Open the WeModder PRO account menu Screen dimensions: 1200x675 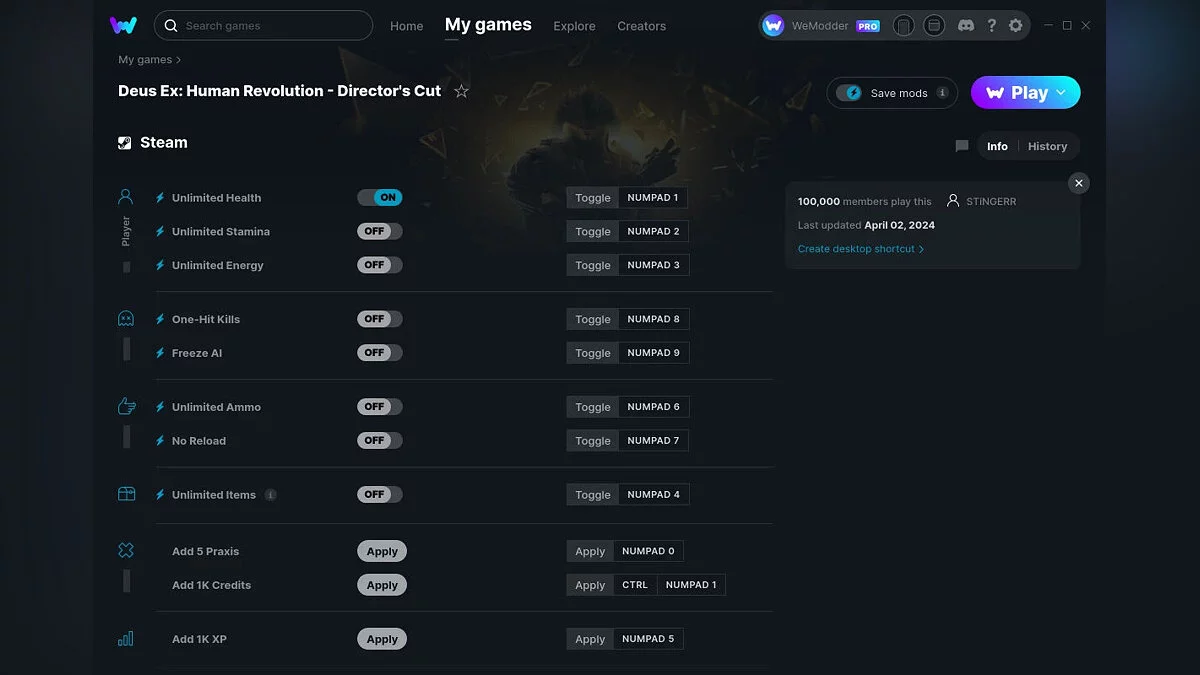(820, 26)
